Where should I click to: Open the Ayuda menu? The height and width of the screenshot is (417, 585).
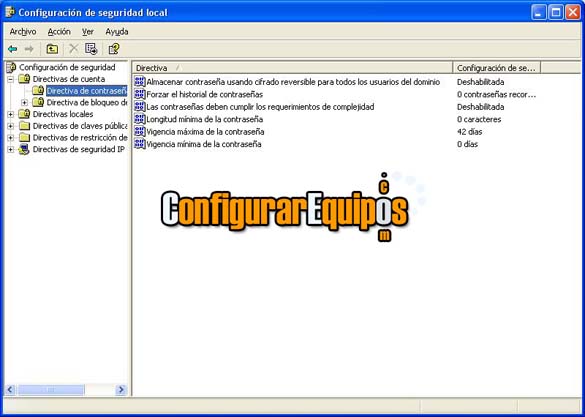pos(117,32)
